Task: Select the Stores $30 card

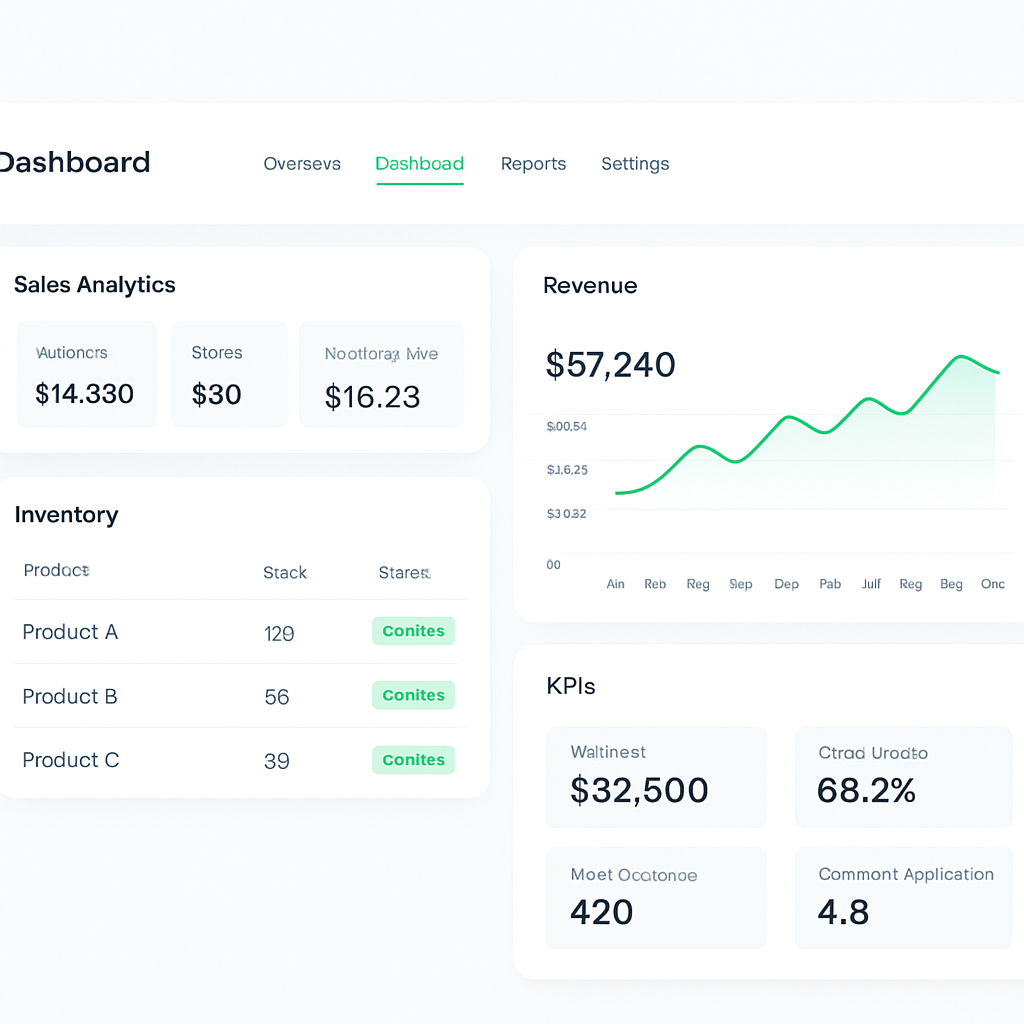Action: pos(229,374)
